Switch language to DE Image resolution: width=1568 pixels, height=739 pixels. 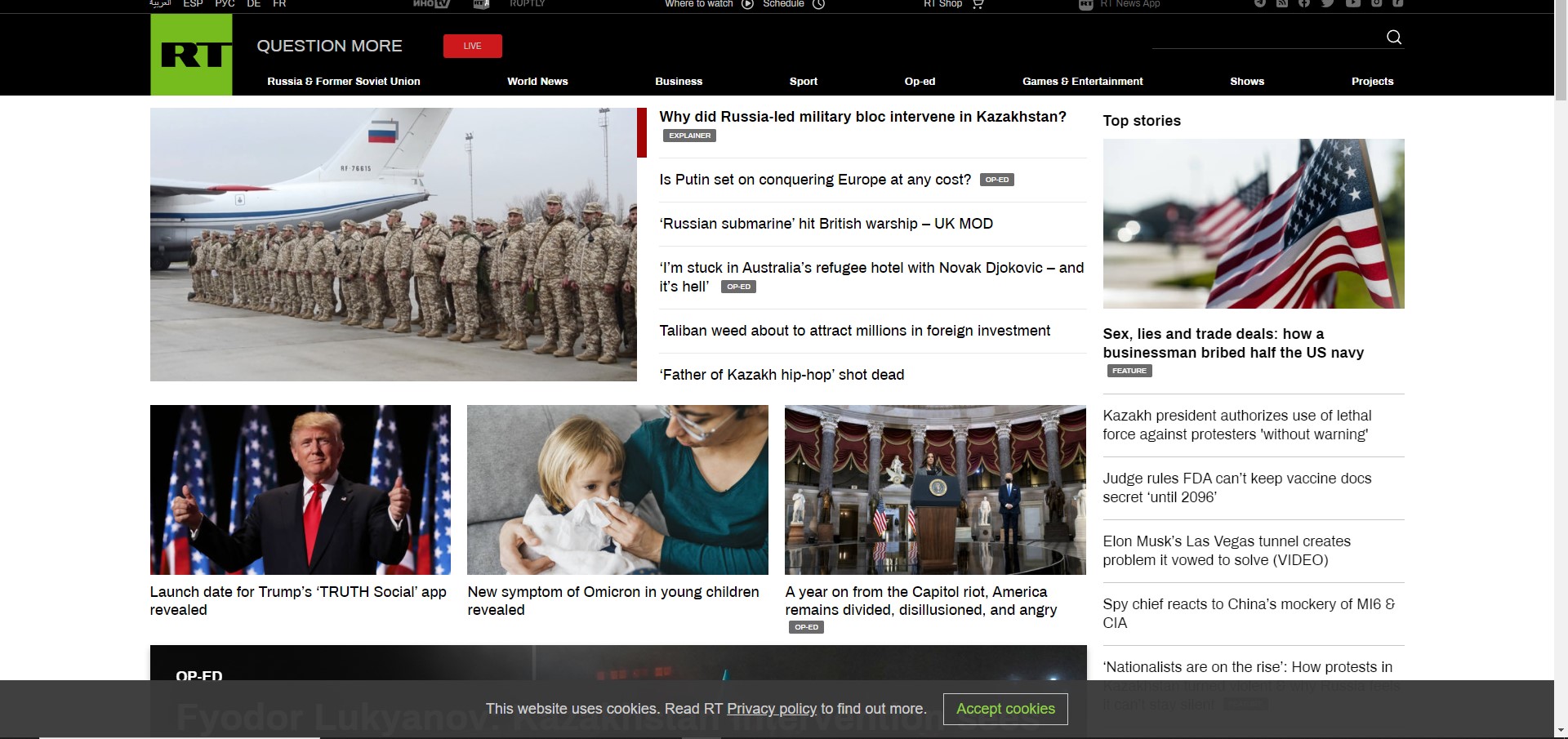[x=254, y=3]
